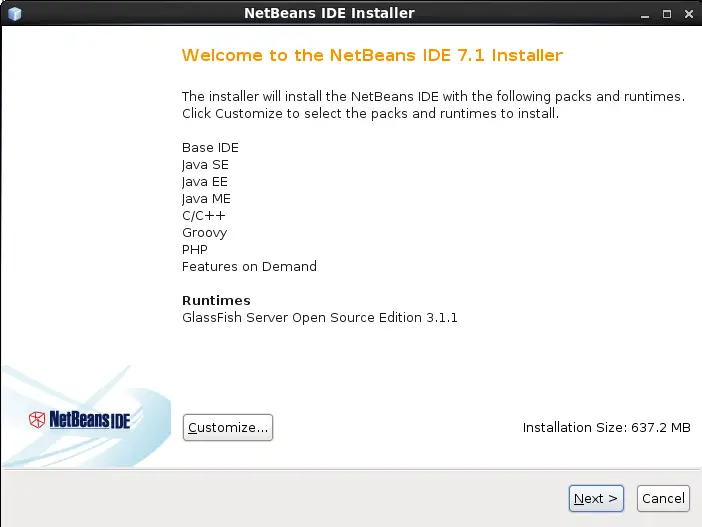Cancel the NetBeans installation
This screenshot has height=527, width=702.
pyautogui.click(x=663, y=498)
